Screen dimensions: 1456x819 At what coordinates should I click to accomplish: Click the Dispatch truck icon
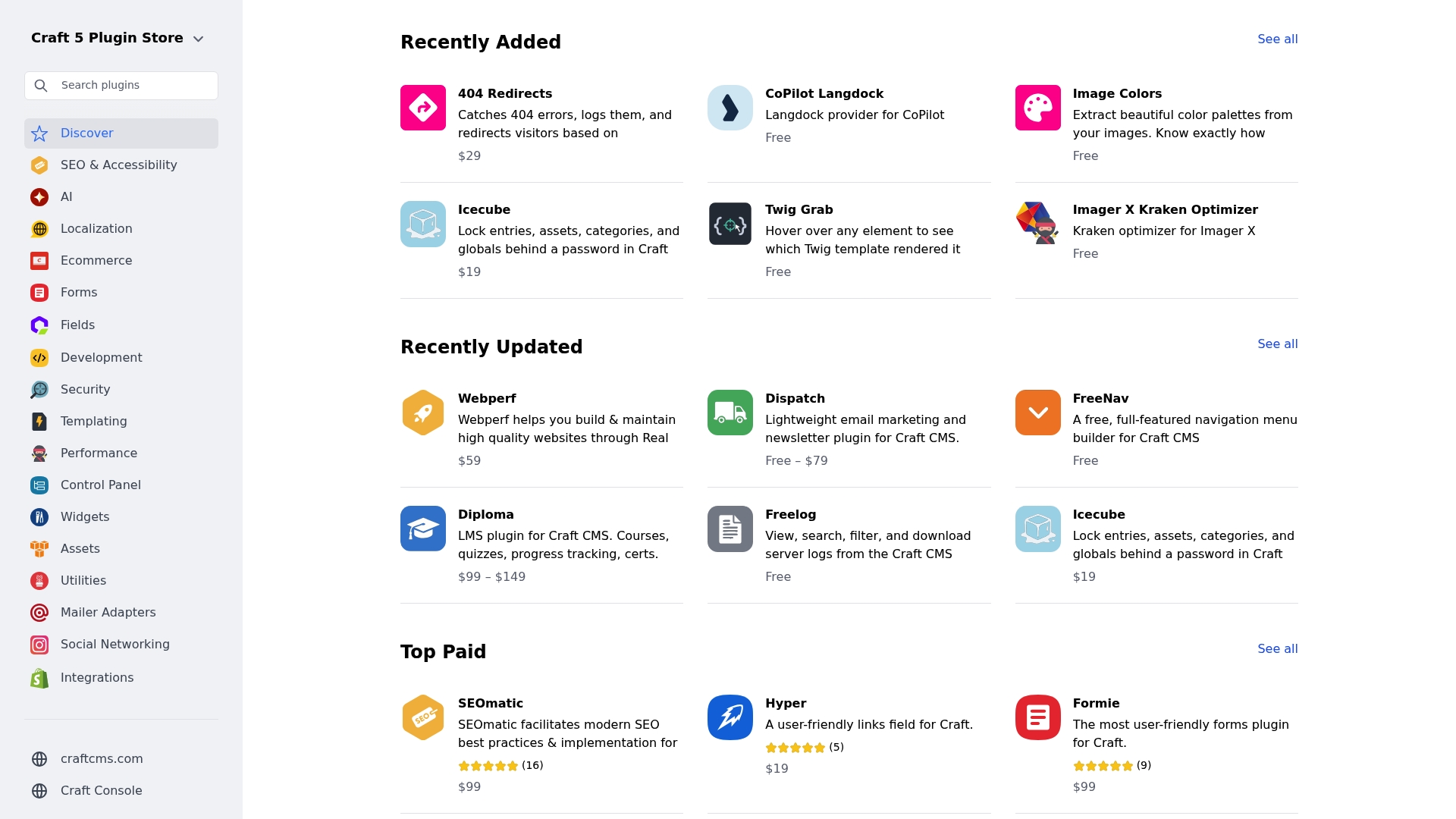tap(730, 413)
